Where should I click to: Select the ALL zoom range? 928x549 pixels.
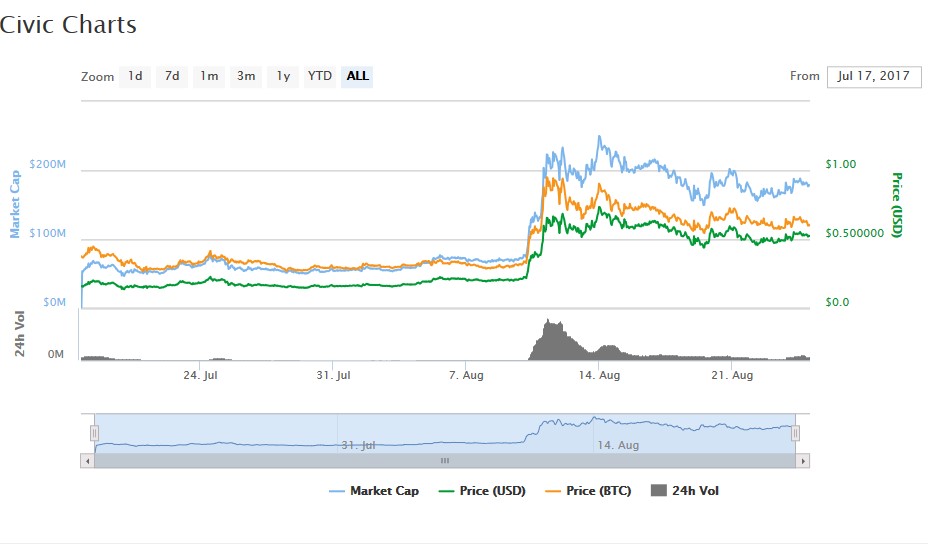click(357, 76)
